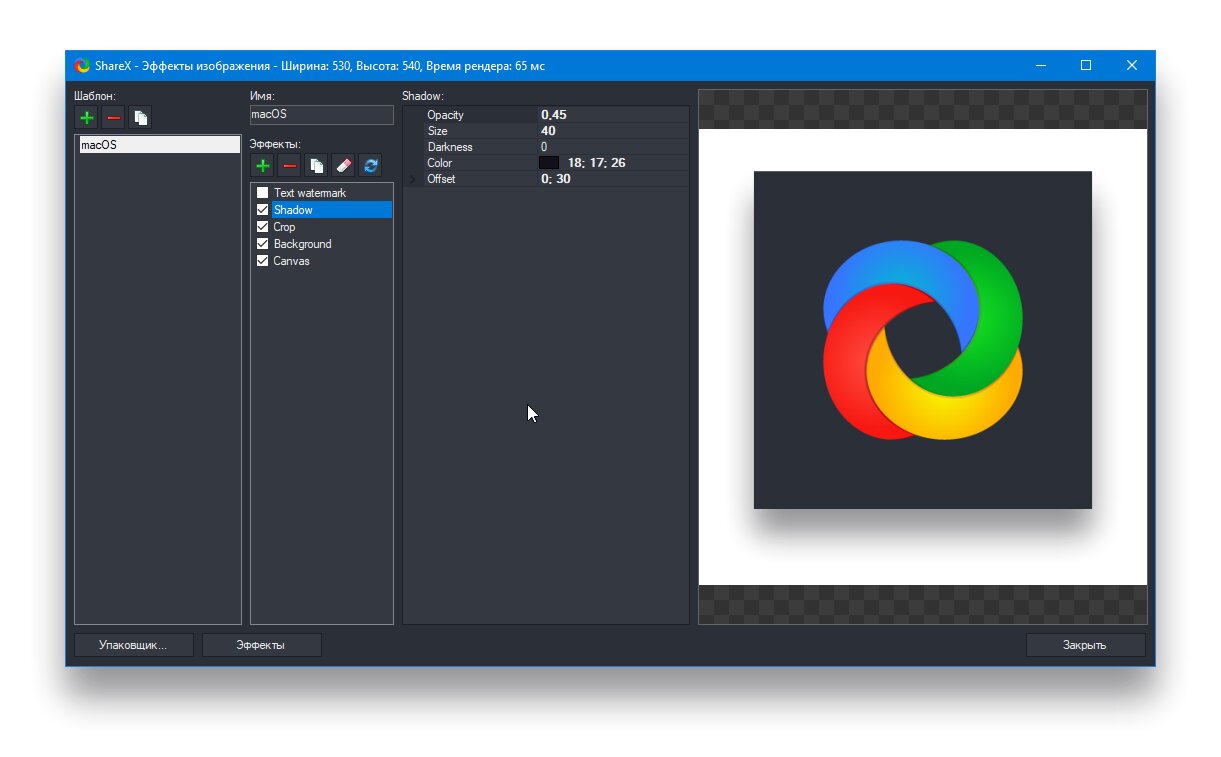Click the Offset value 0; 30
The width and height of the screenshot is (1221, 757).
click(x=556, y=179)
